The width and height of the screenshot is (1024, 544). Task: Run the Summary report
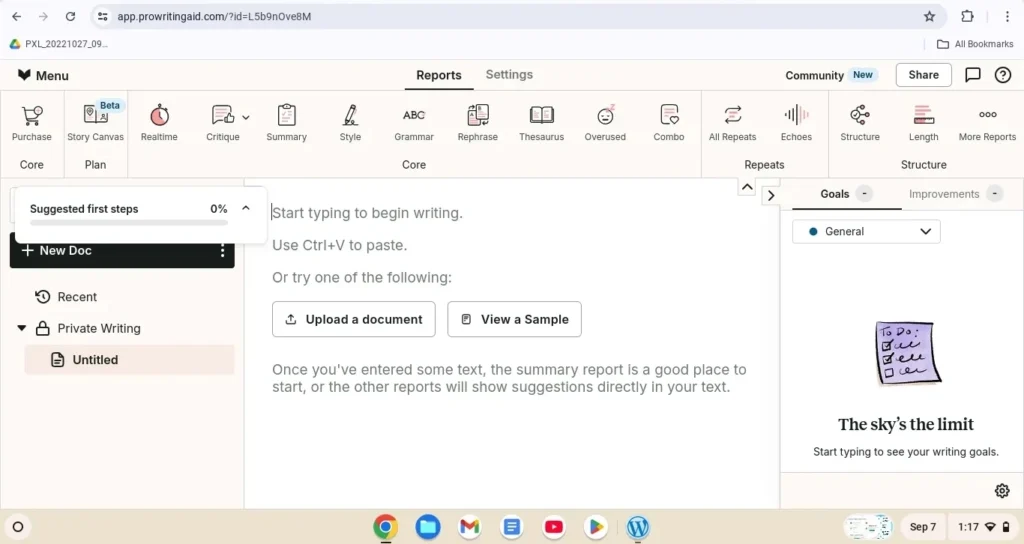point(286,123)
